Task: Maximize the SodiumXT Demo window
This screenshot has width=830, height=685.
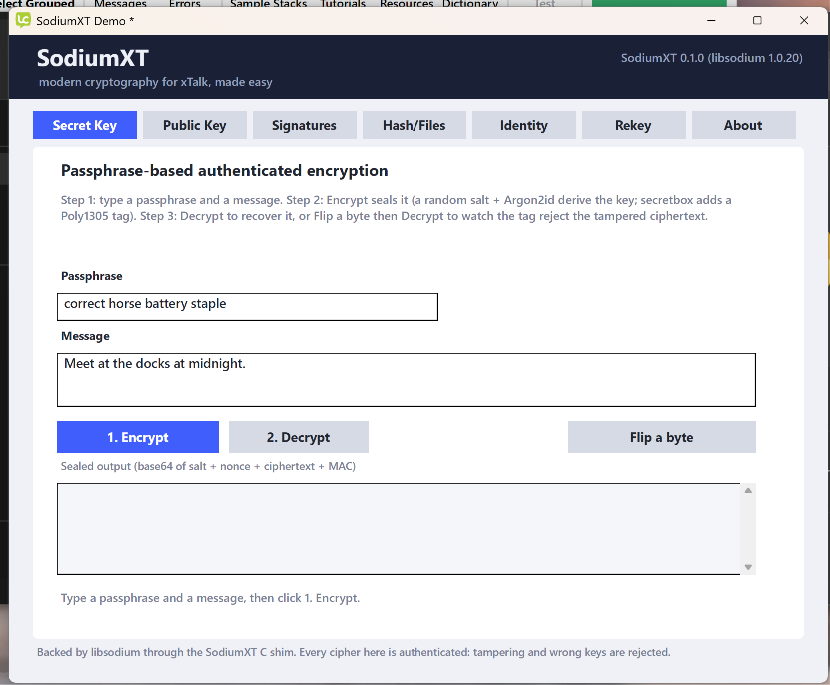Action: pos(757,21)
